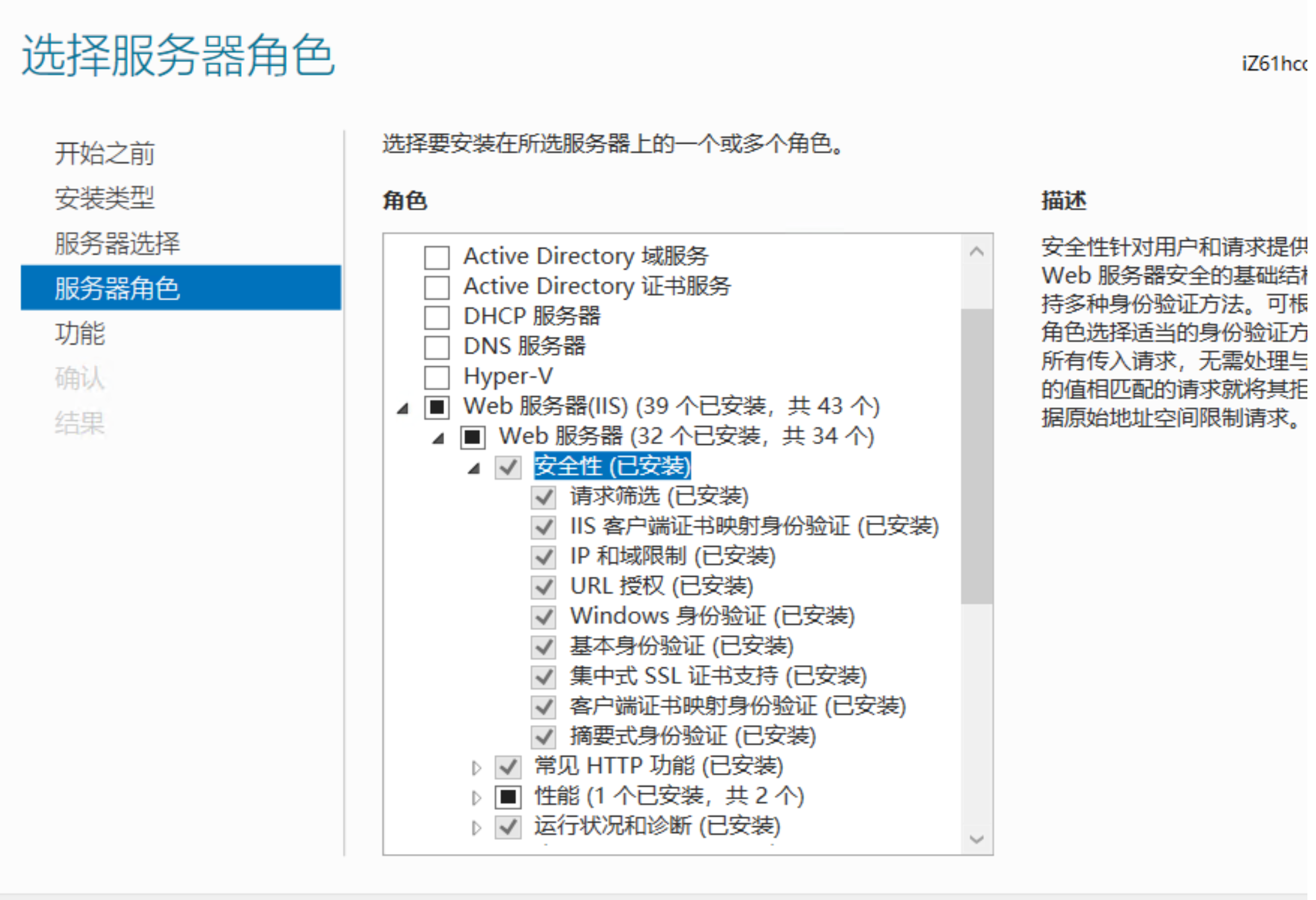Toggle the 性能 partial checkbox
Viewport: 1316px width, 900px height.
[x=508, y=796]
